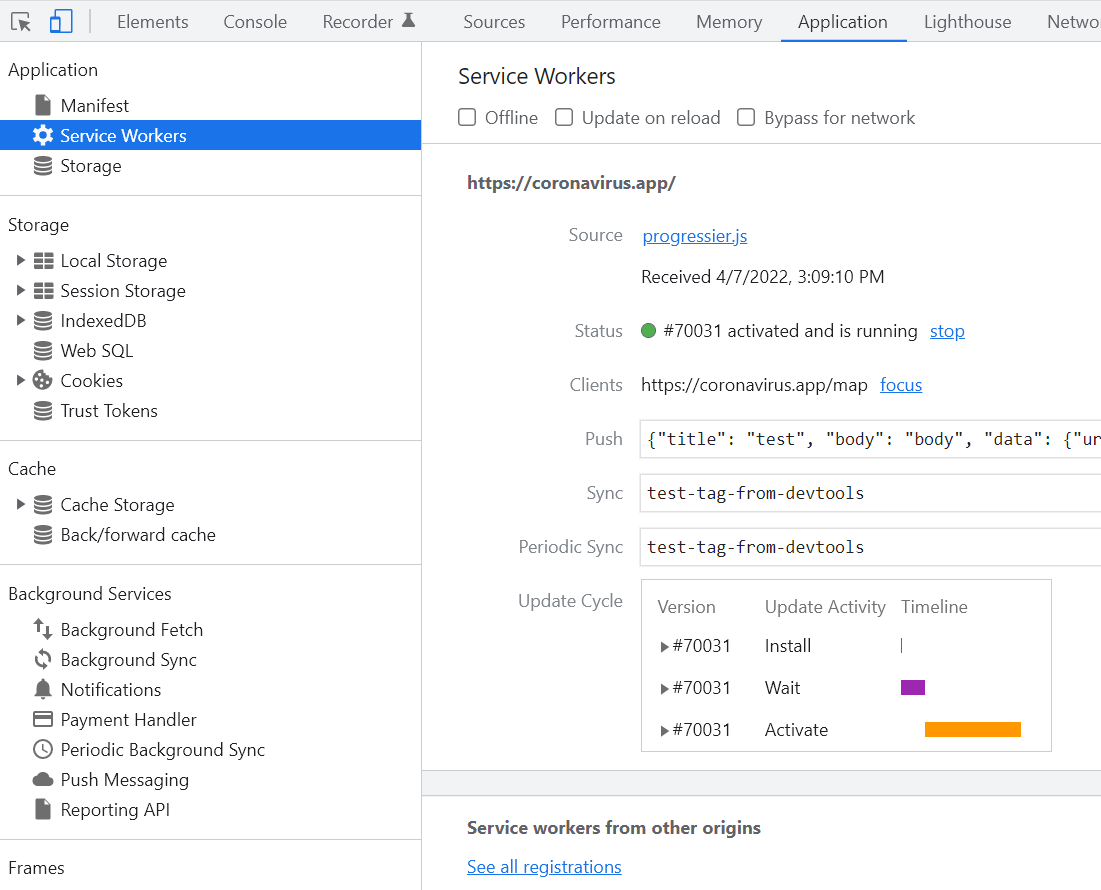Screen dimensions: 1101x890
Task: Expand the Local Storage tree node
Action: (20, 260)
